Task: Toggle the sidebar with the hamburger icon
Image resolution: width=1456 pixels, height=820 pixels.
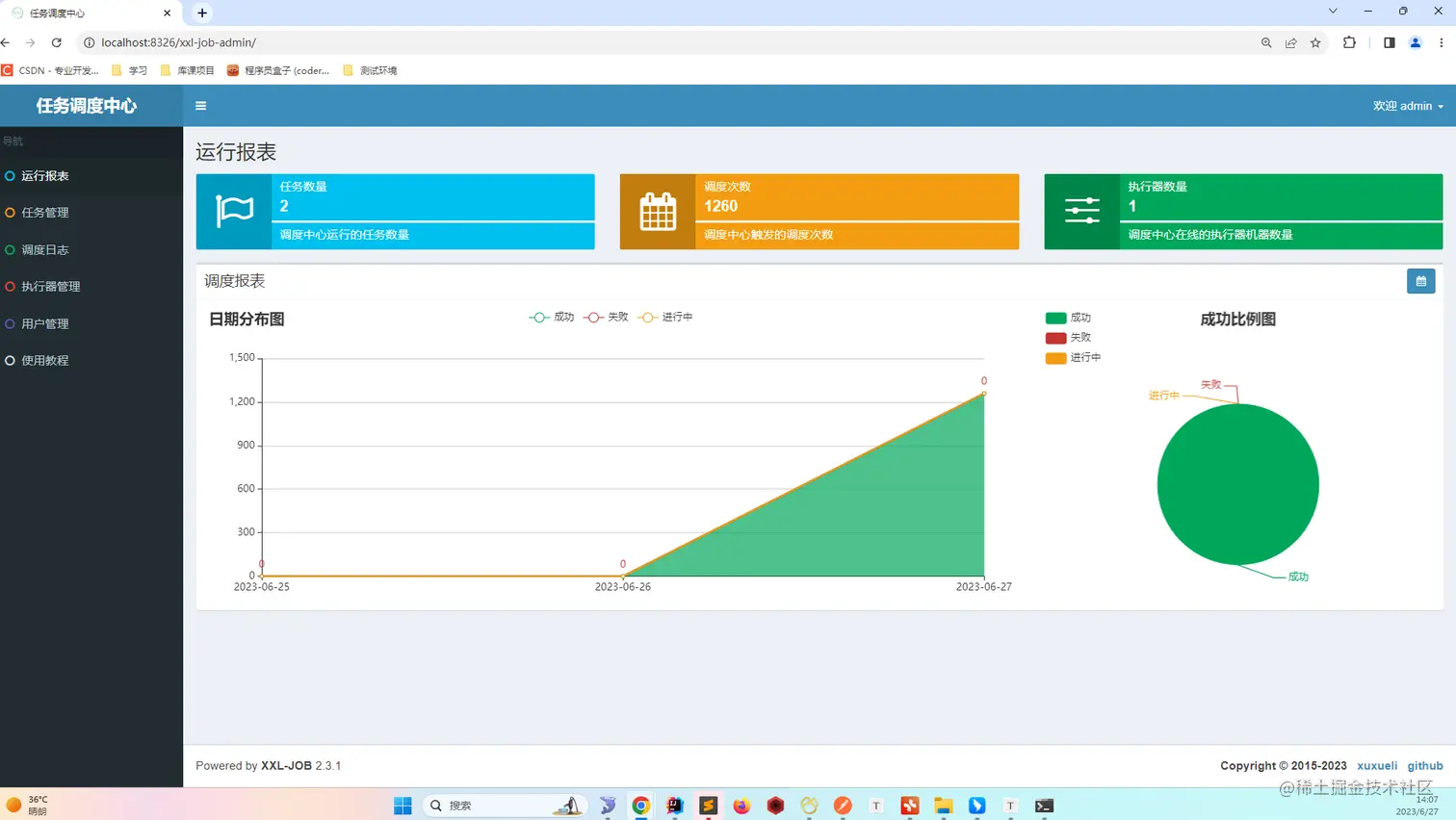Action: pyautogui.click(x=200, y=106)
